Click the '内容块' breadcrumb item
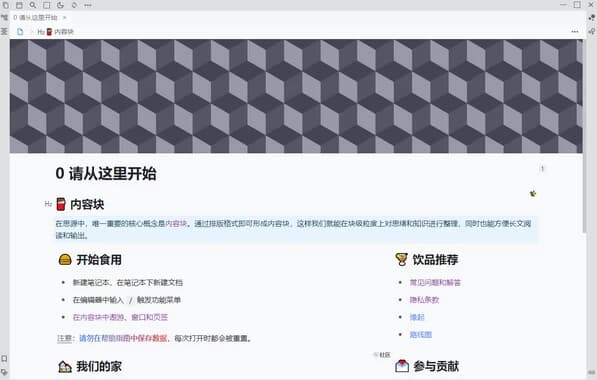Viewport: 597px width, 380px height. point(56,32)
